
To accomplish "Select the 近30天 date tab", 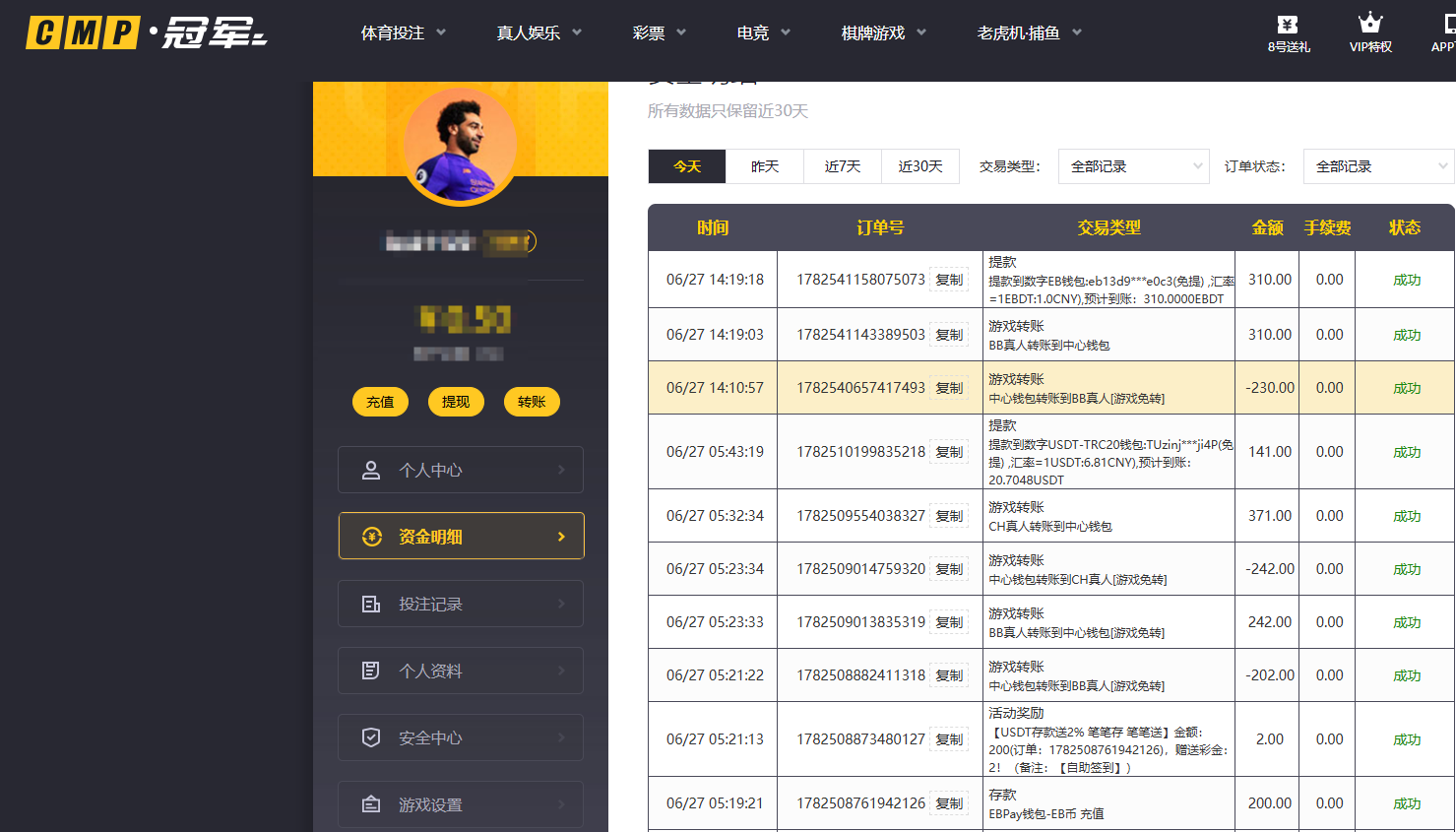I will coord(920,166).
